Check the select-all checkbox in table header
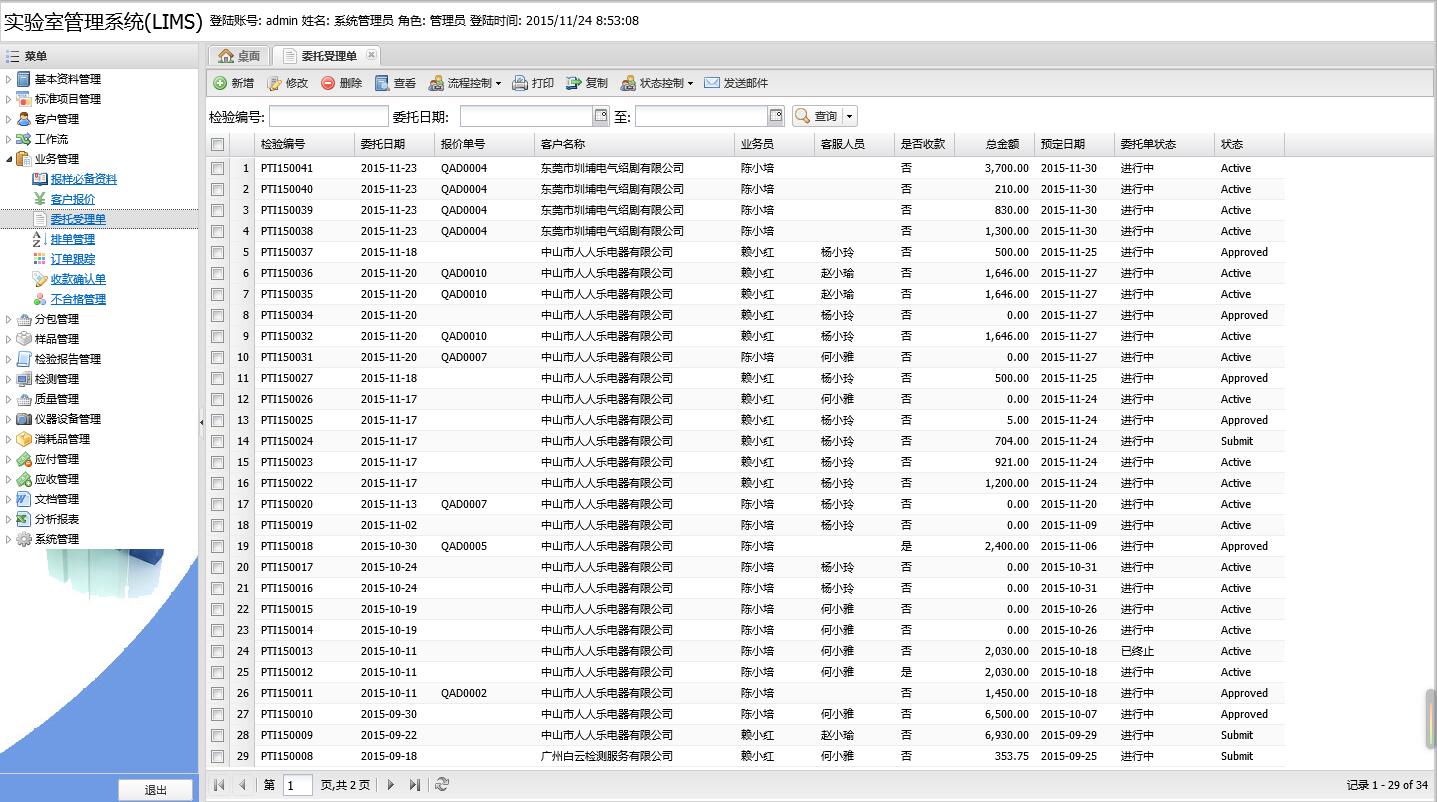This screenshot has height=802, width=1437. (x=217, y=145)
